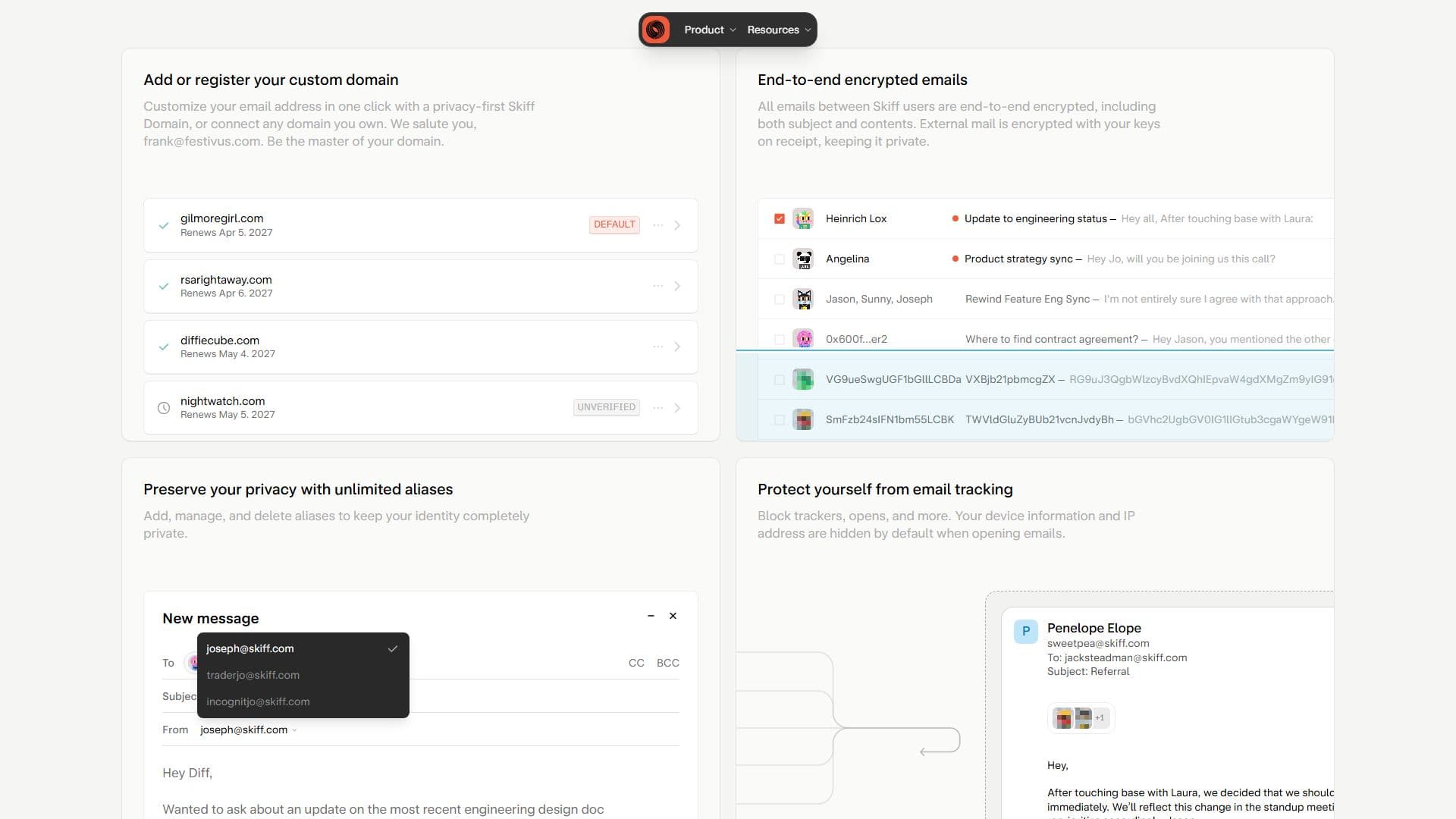Open more options for nightwatch.com

click(x=657, y=408)
